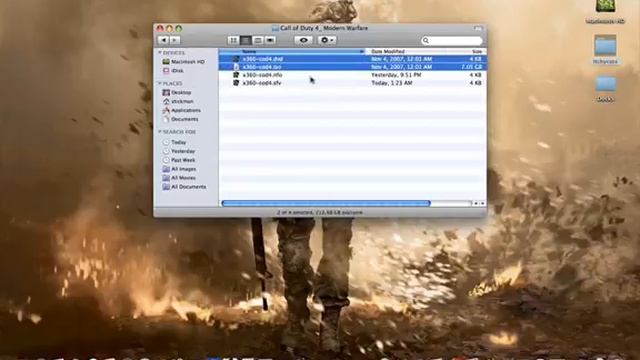Open Quick Look with the eye button

pyautogui.click(x=303, y=40)
